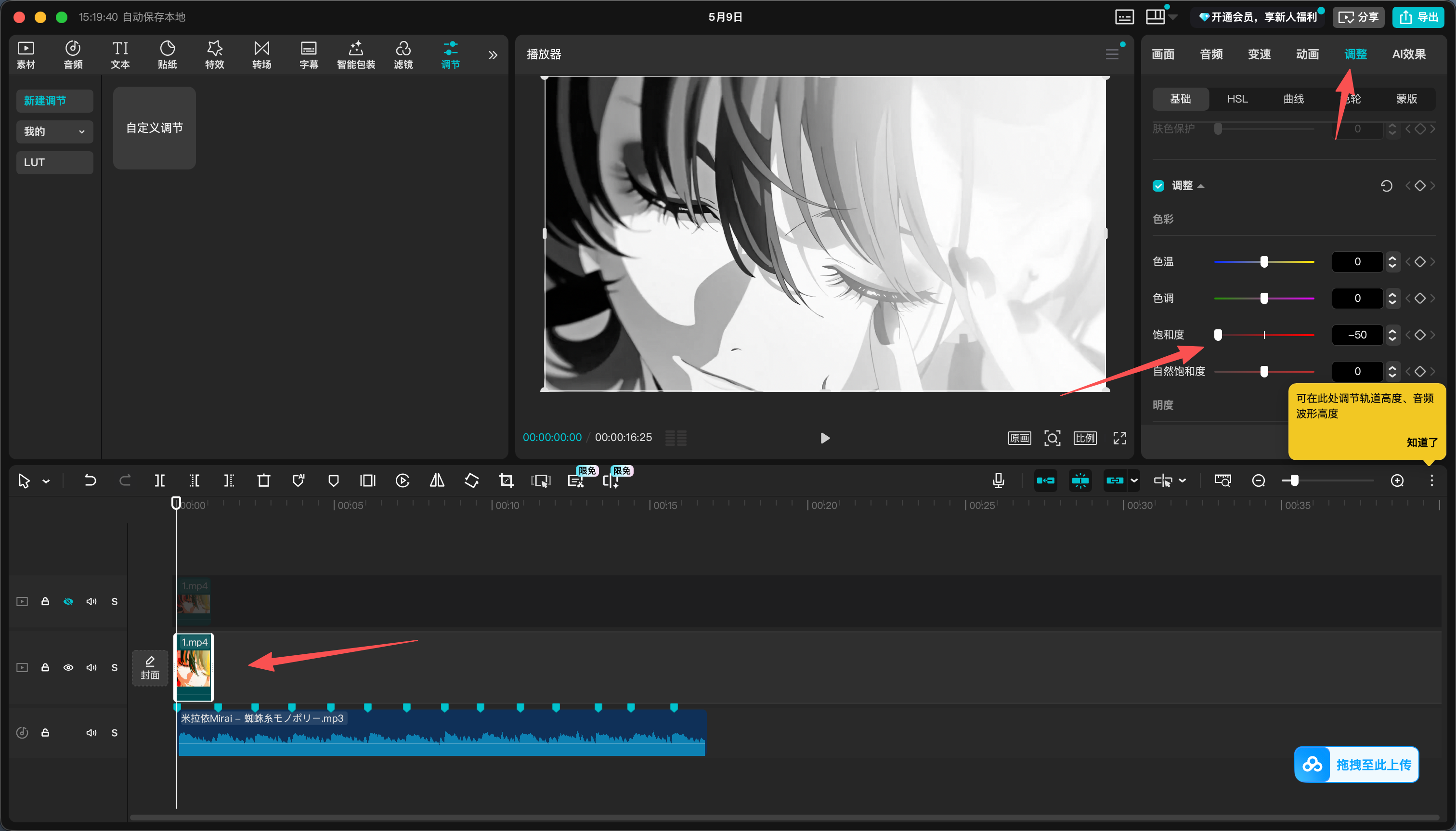Viewport: 1456px width, 831px height.
Task: Add the 自定义调节 custom adjustment card
Action: pyautogui.click(x=155, y=128)
